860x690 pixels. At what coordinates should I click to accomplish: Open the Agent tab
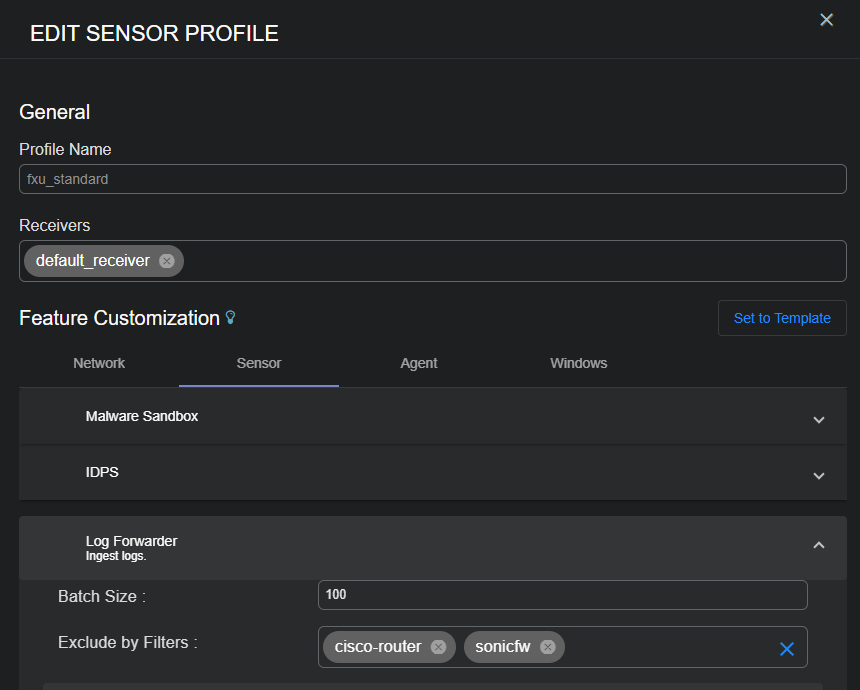point(418,363)
